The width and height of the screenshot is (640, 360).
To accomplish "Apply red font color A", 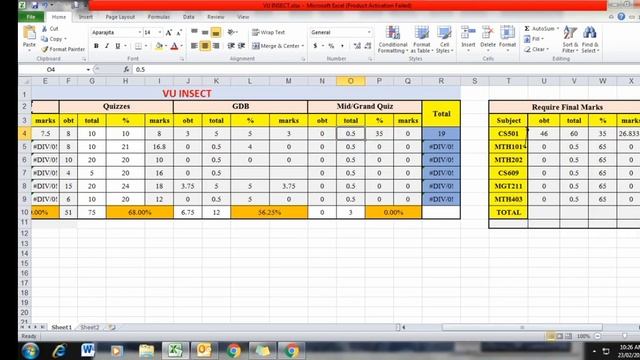I will (175, 46).
